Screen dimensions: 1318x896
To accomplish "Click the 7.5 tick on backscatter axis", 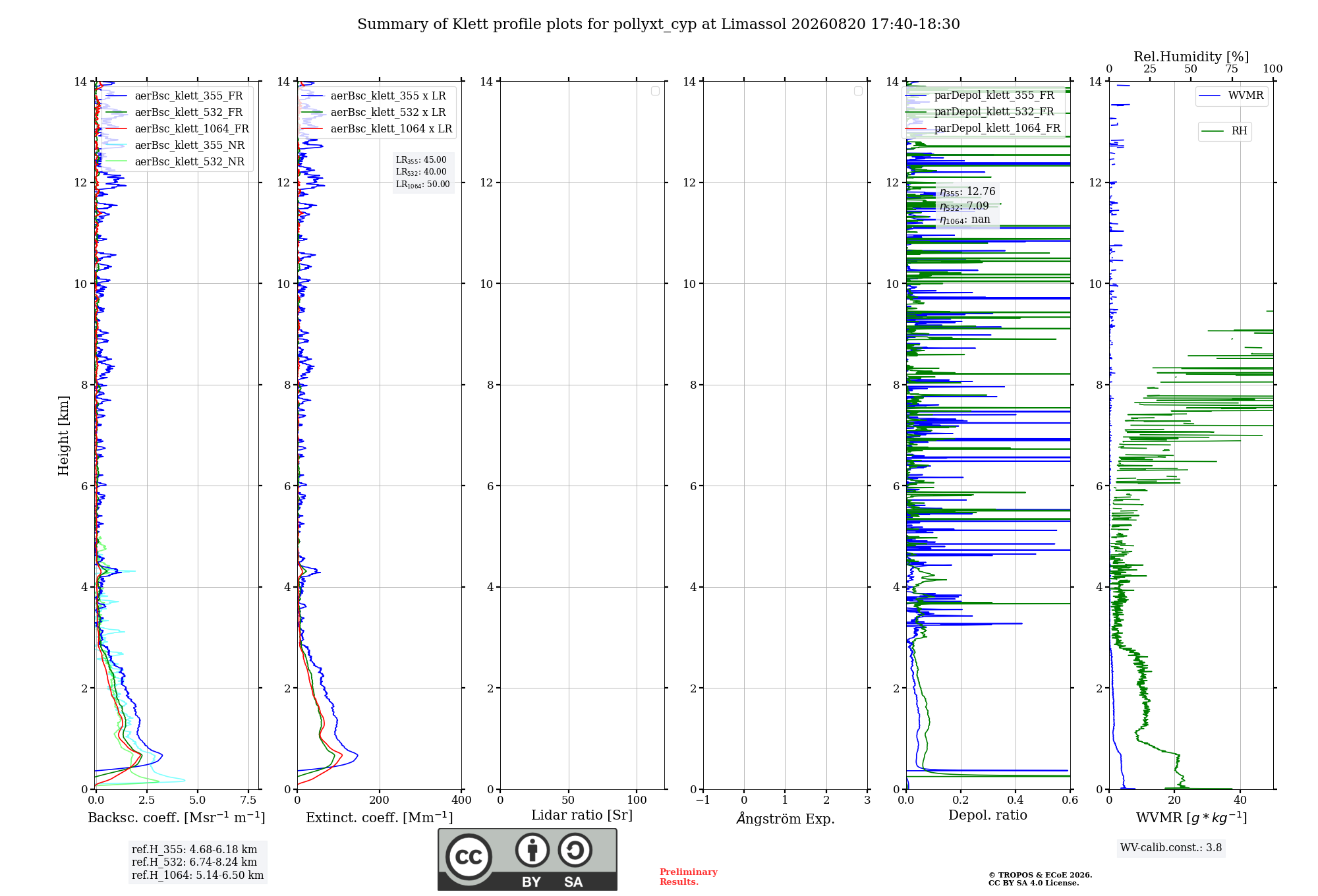I will click(248, 800).
